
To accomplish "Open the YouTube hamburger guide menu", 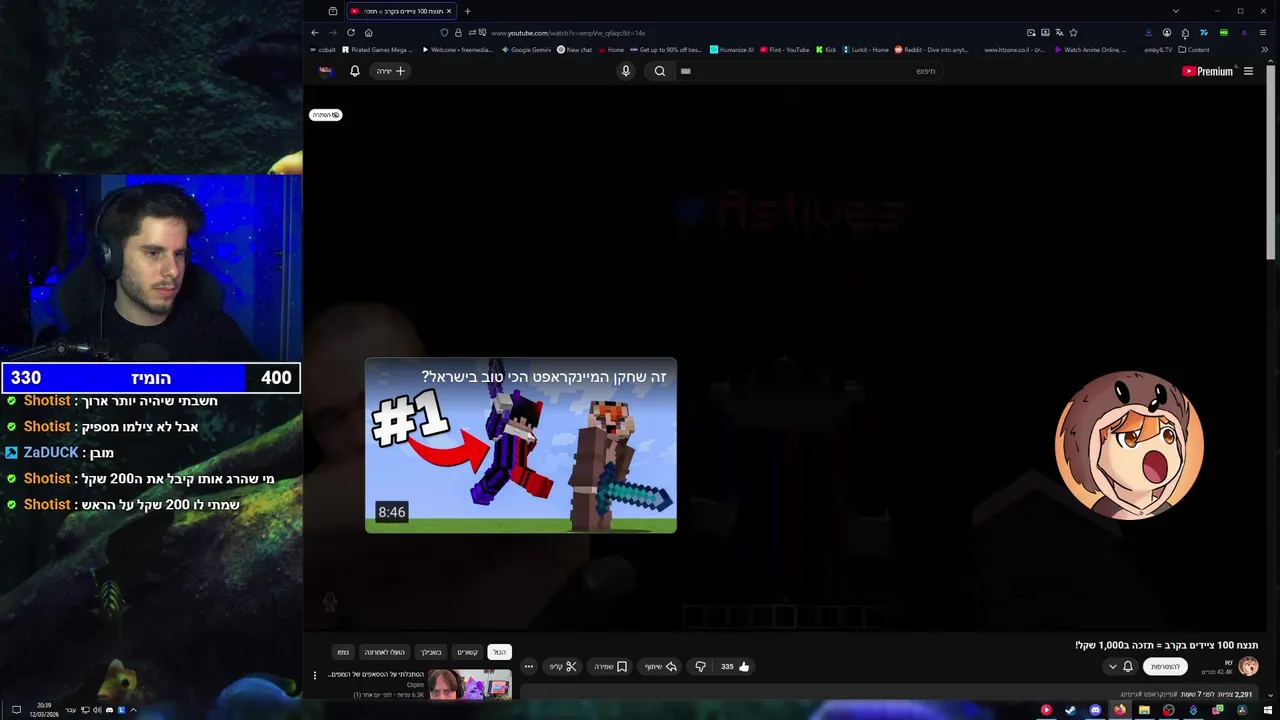I will 1248,71.
